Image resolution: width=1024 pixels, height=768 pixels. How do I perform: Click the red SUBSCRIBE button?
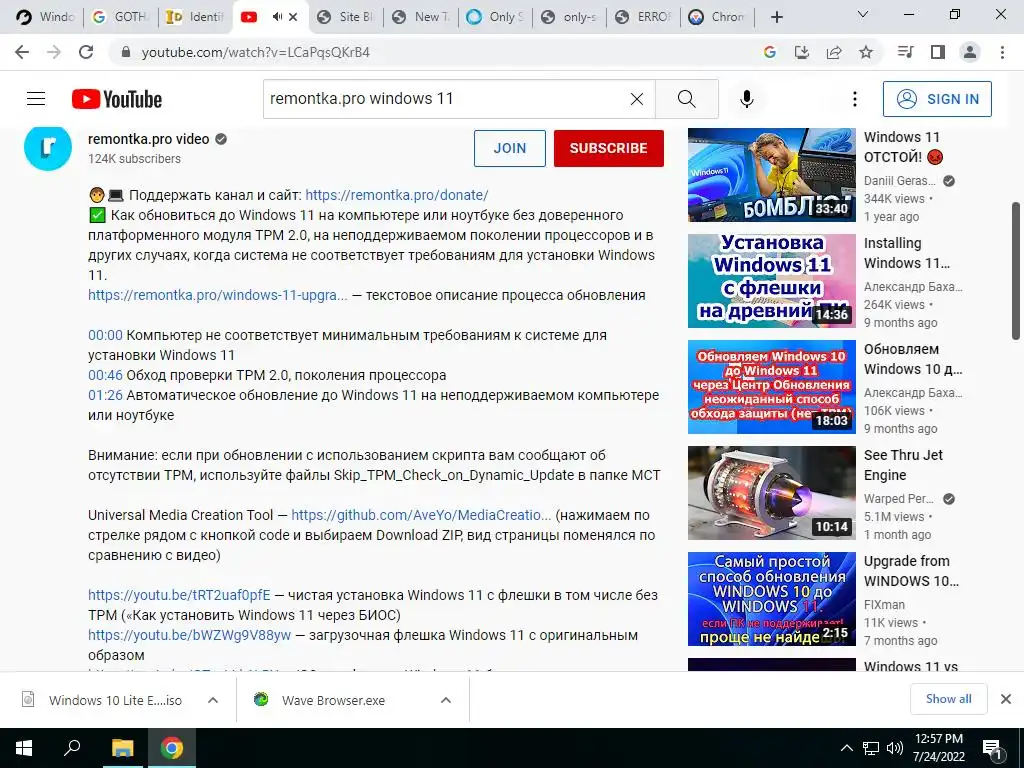[x=609, y=148]
